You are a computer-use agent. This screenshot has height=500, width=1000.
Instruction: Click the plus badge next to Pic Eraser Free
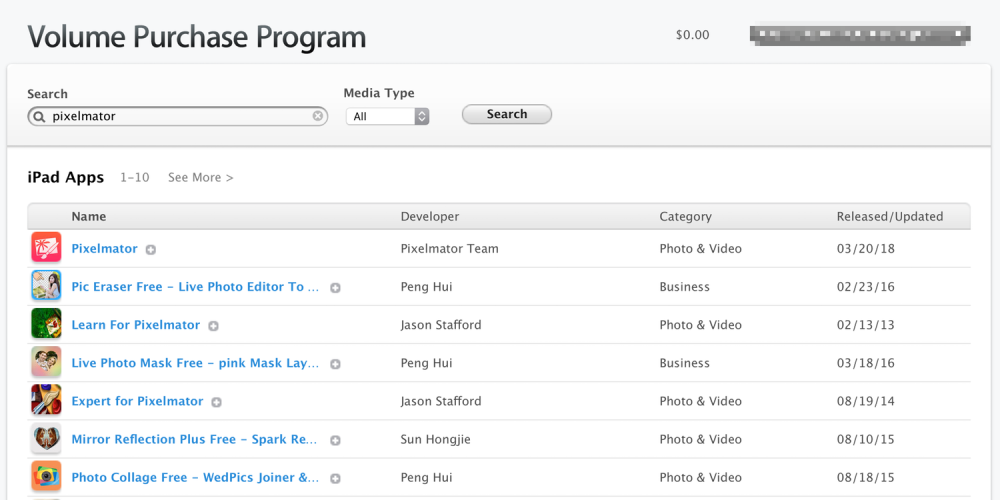335,288
